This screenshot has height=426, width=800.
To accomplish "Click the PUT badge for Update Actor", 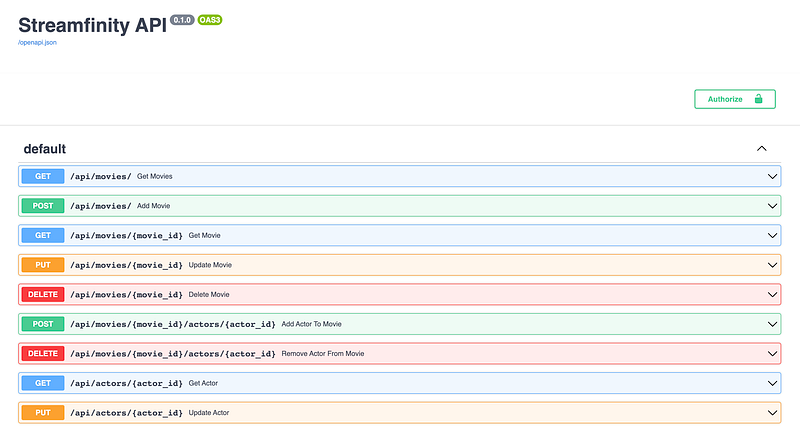I will (x=43, y=413).
